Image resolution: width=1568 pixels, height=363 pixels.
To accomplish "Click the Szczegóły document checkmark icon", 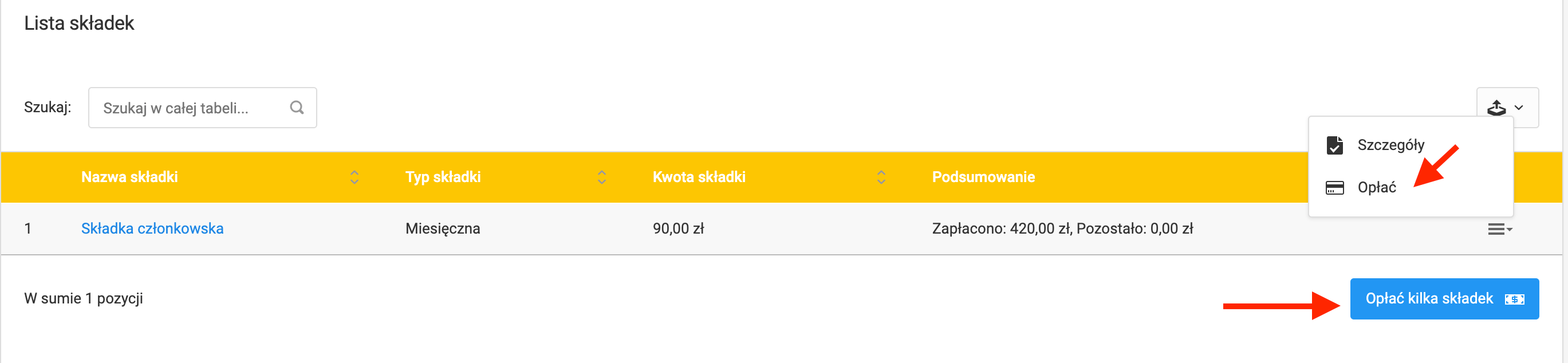I will point(1334,145).
